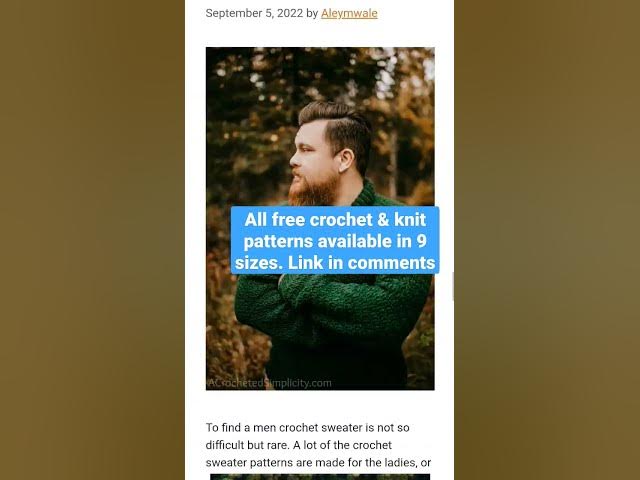640x480 pixels.
Task: Tap the blurred autumn trees above the man's head
Action: tap(318, 73)
